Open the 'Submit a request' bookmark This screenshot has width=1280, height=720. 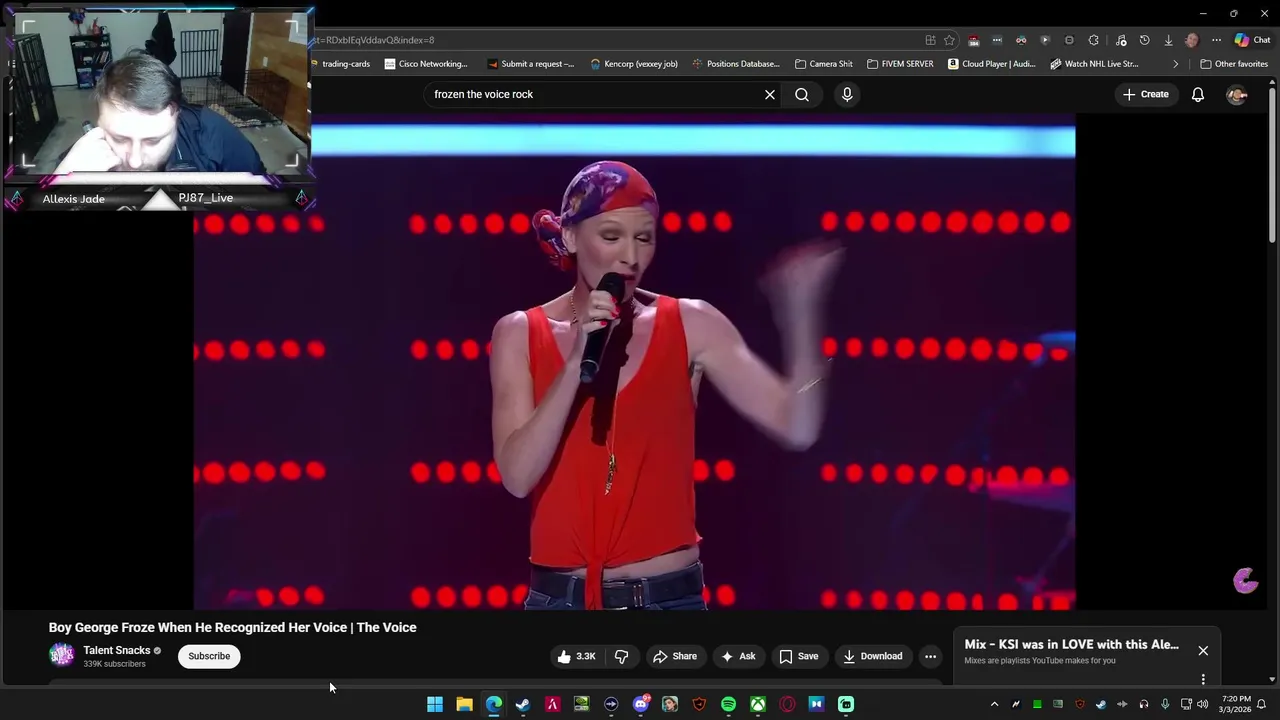point(531,64)
